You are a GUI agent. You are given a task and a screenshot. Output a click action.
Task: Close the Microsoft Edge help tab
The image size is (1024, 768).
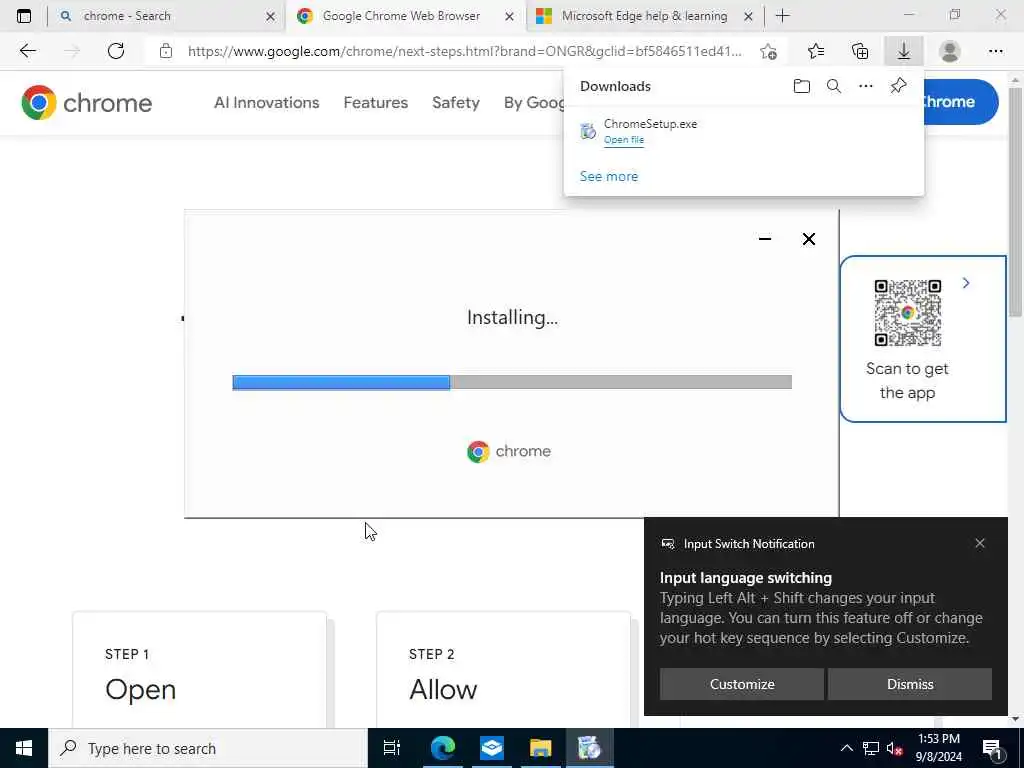point(748,16)
